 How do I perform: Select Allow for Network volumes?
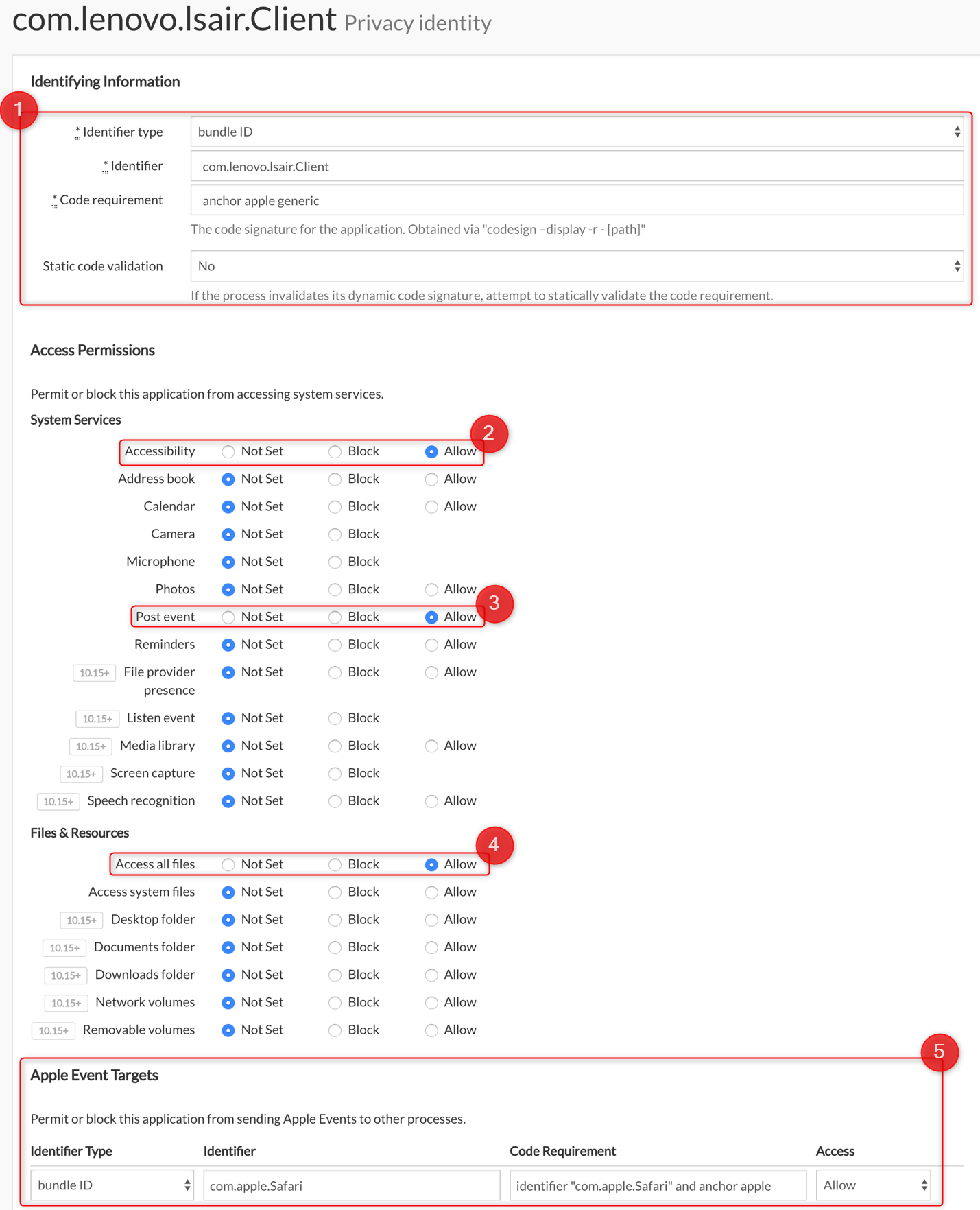pyautogui.click(x=431, y=1003)
